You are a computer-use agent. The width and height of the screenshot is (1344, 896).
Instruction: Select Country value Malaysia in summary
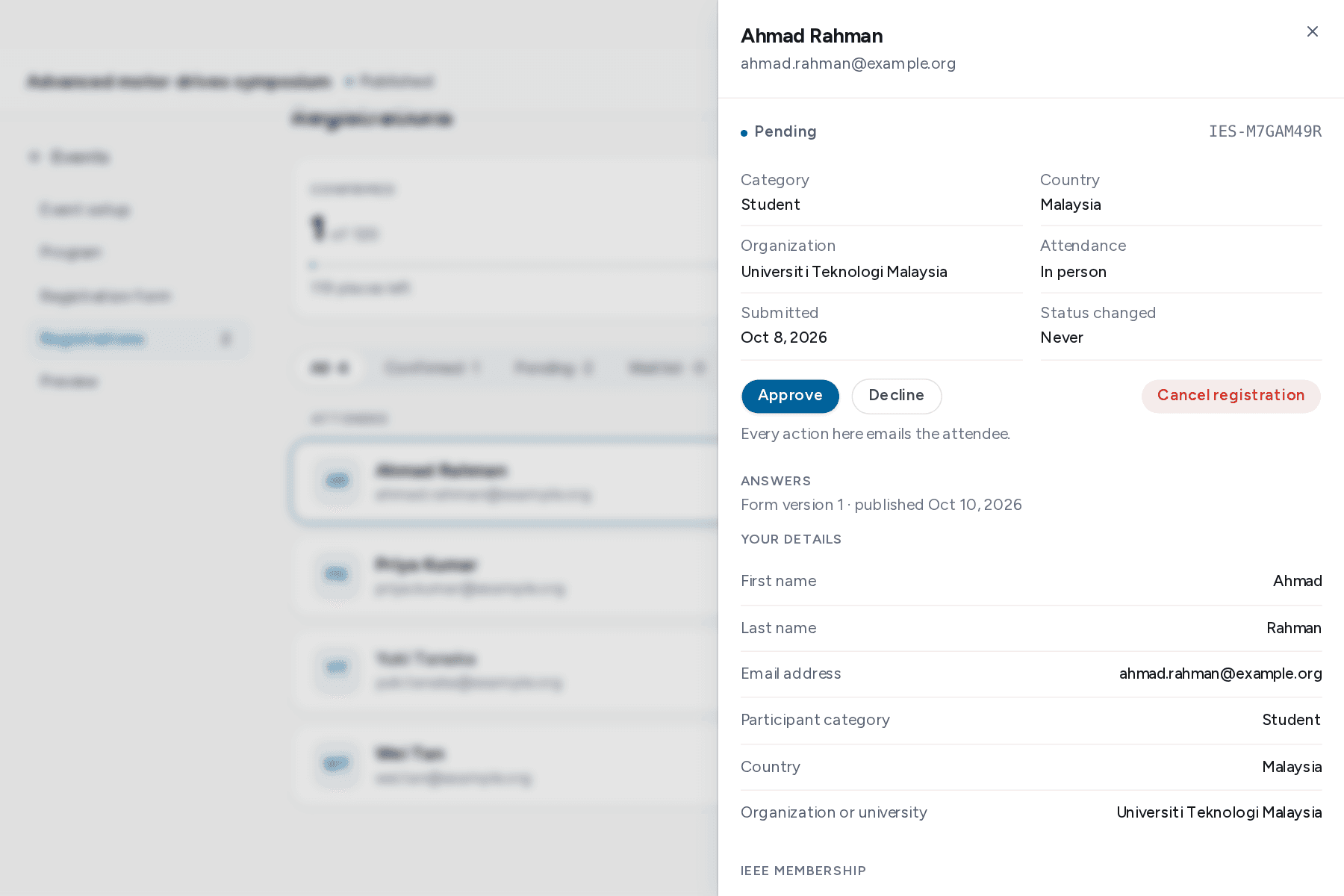point(1070,205)
